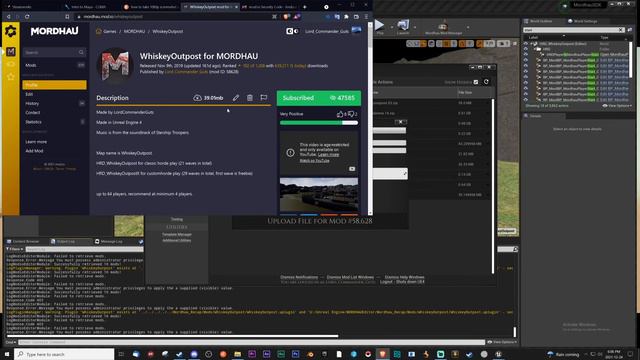
Task: Click the flag report icon beside Description
Action: [x=264, y=98]
